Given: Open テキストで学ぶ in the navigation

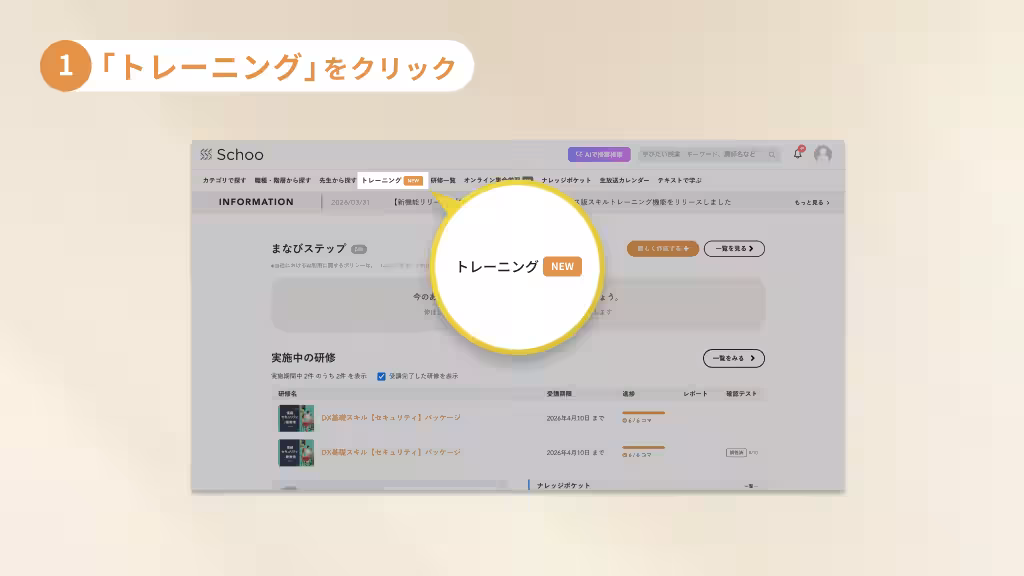Looking at the screenshot, I should click(679, 180).
